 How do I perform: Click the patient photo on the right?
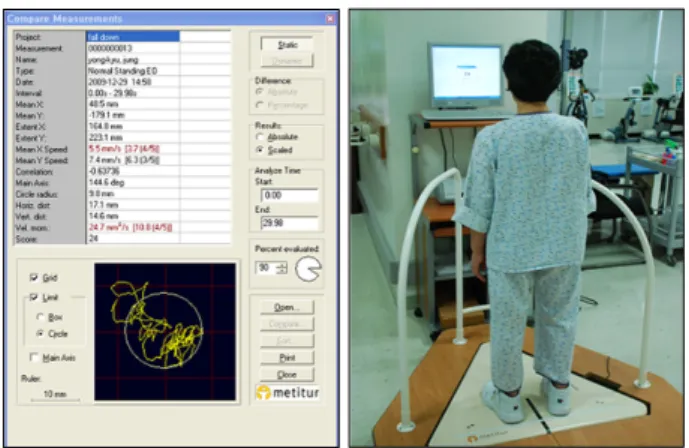point(516,228)
